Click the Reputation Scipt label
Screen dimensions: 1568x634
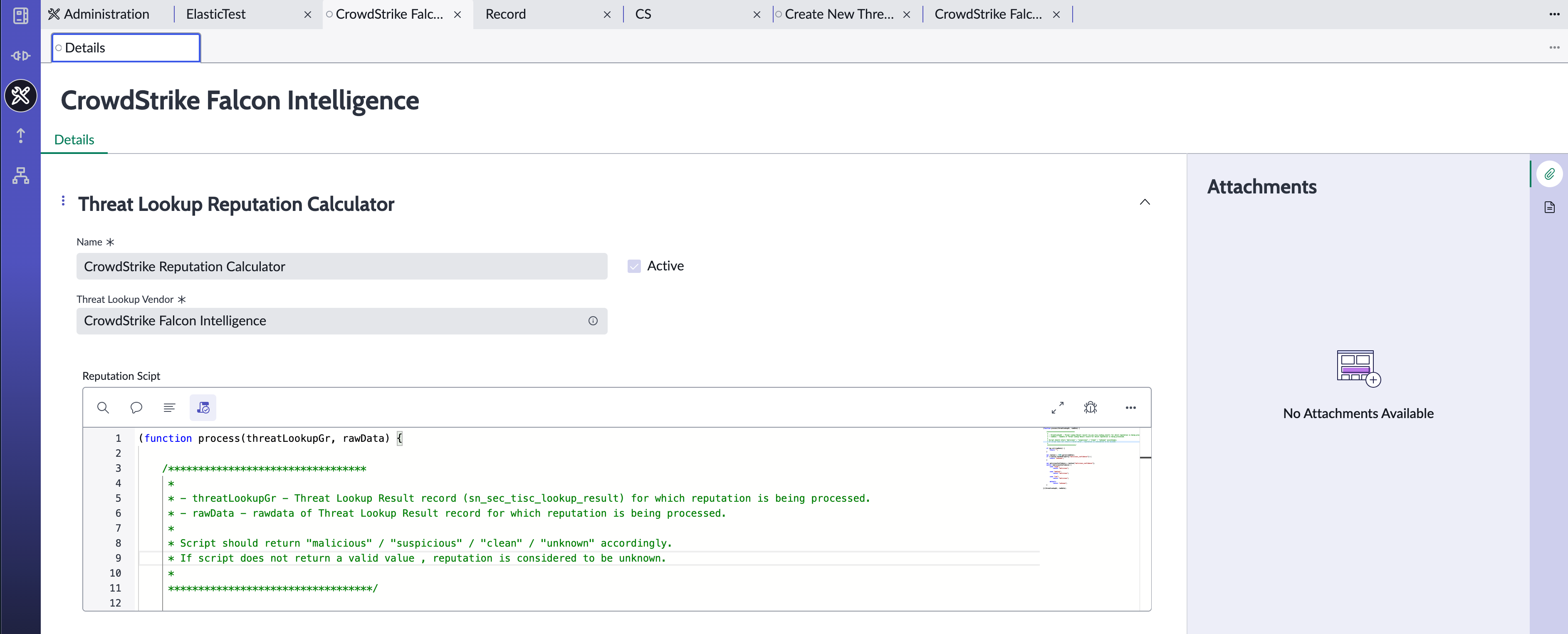(121, 376)
